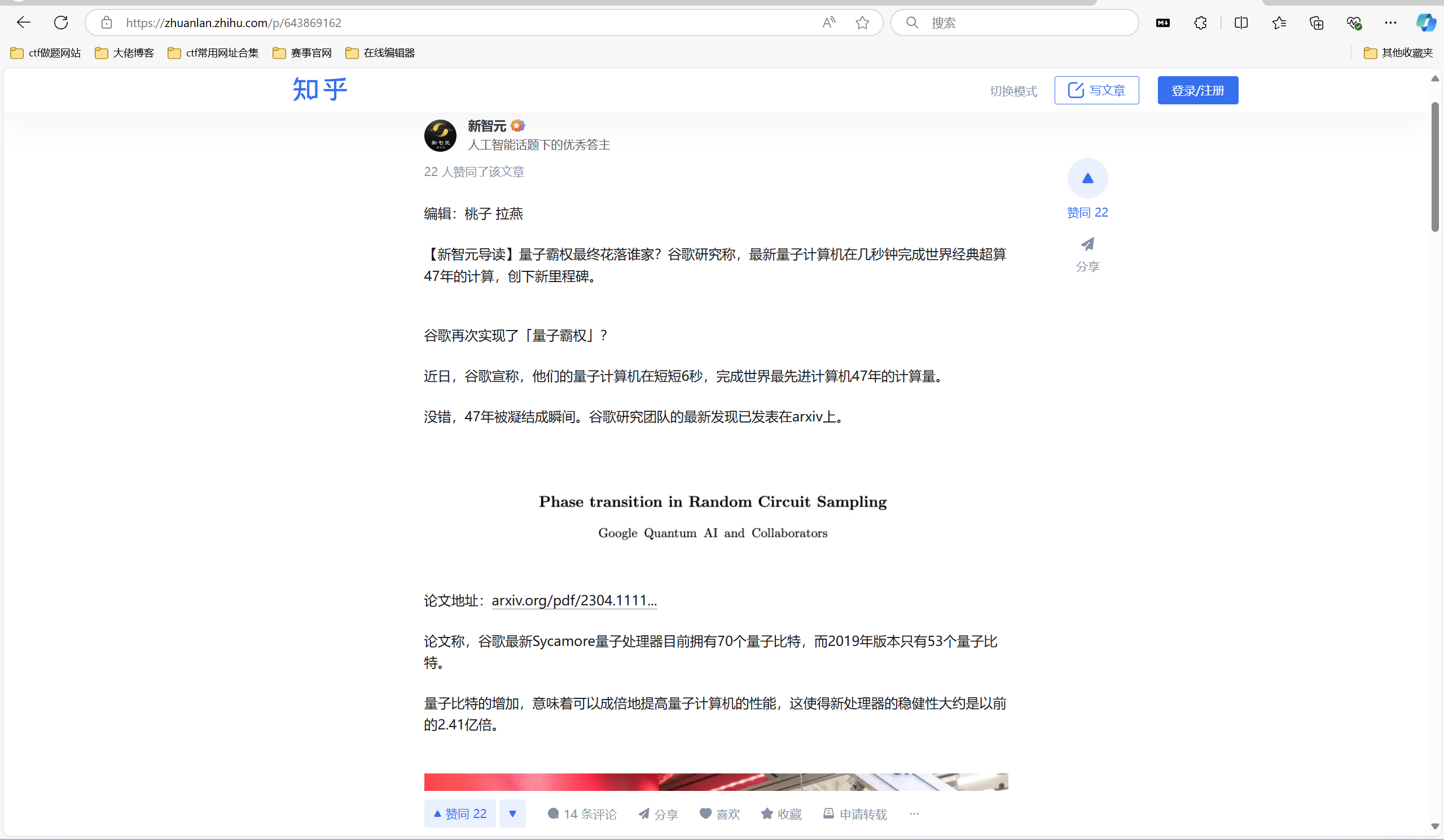
Task: Click 切换模式 to switch mode
Action: [1013, 91]
